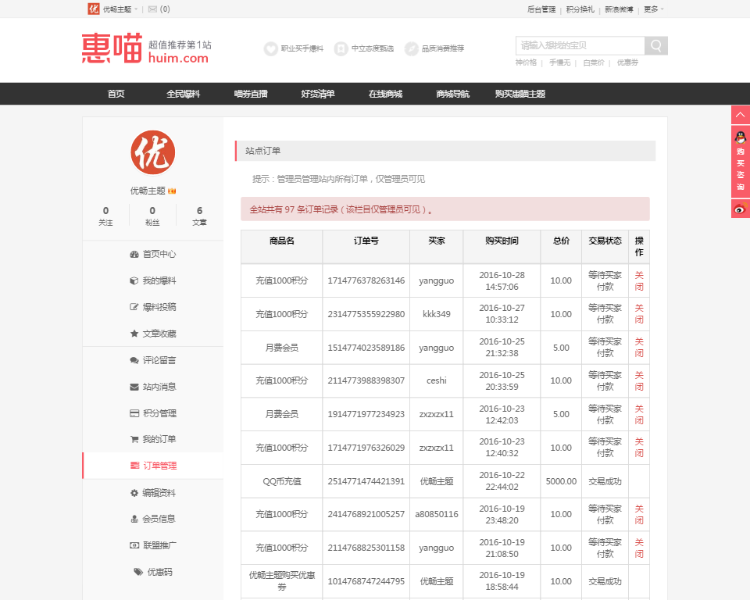Screen dimensions: 750x600
Task: Click the search magnifier button
Action: (x=656, y=45)
